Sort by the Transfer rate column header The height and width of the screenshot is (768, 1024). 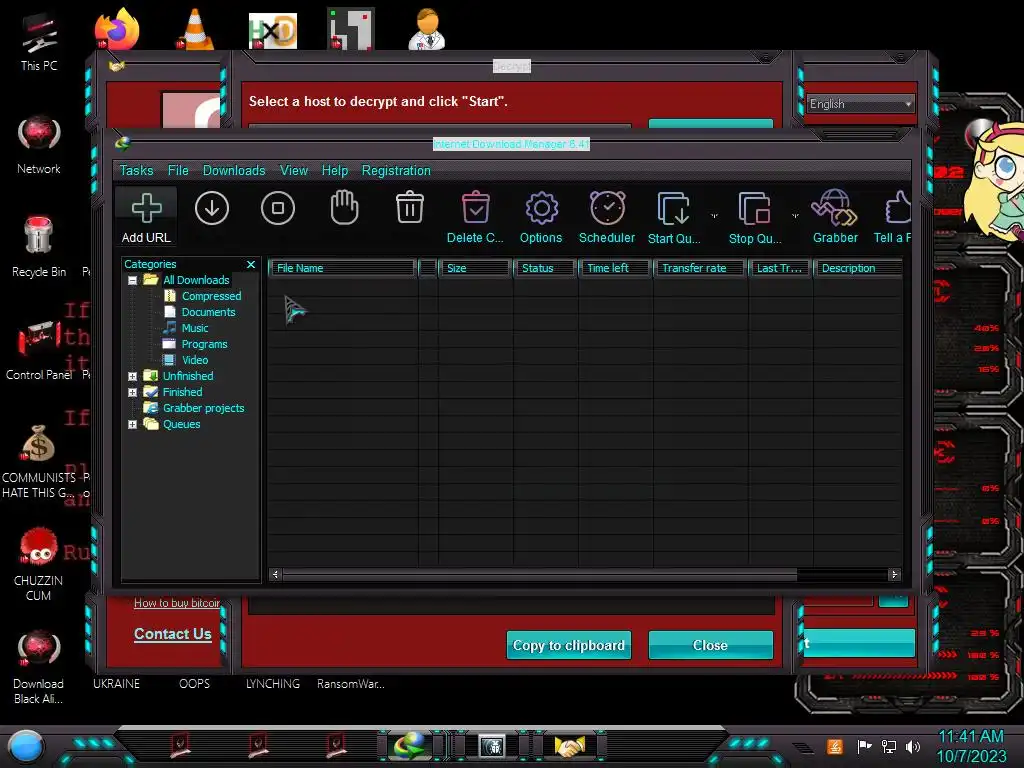[700, 268]
